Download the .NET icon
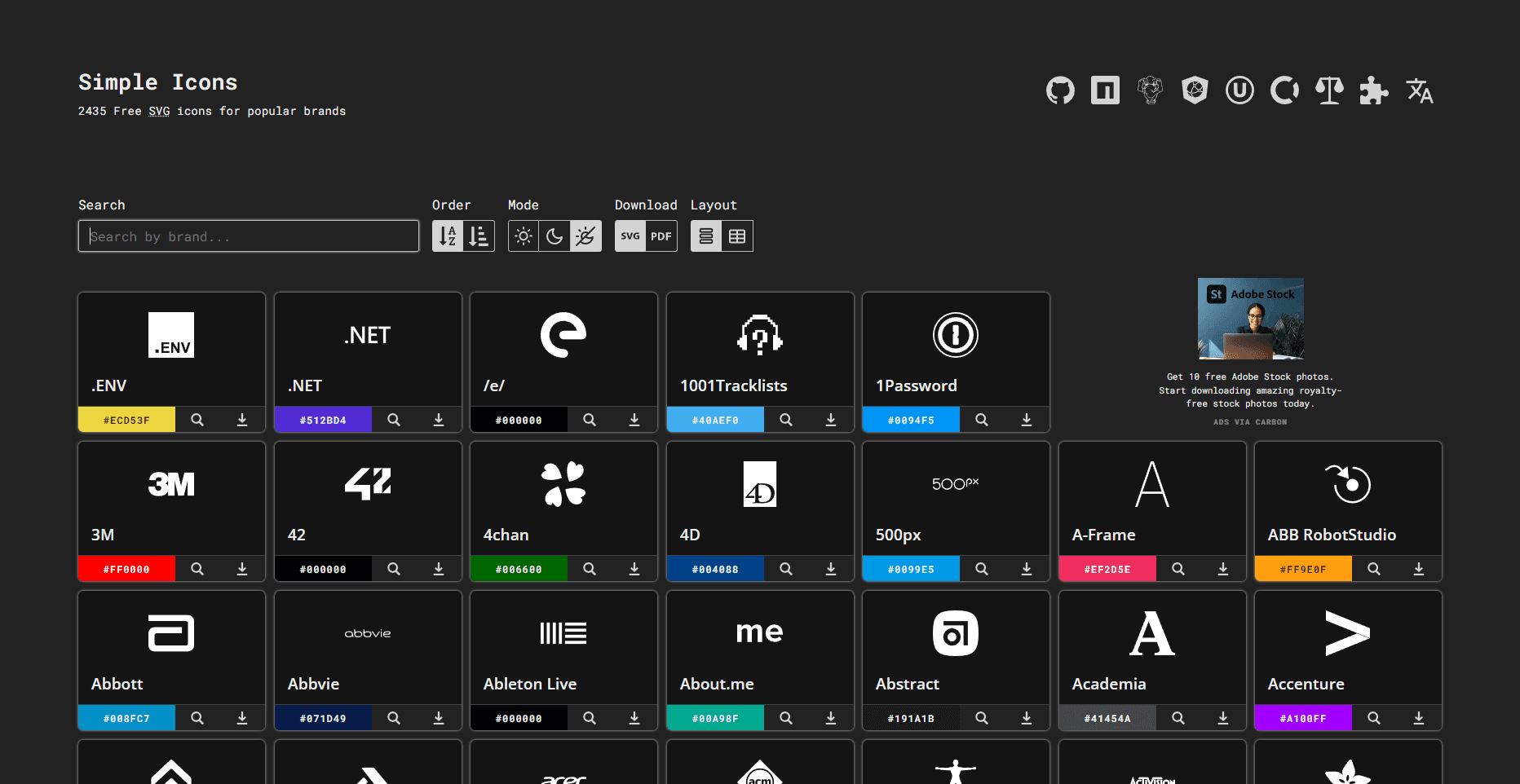Image resolution: width=1520 pixels, height=784 pixels. 439,420
